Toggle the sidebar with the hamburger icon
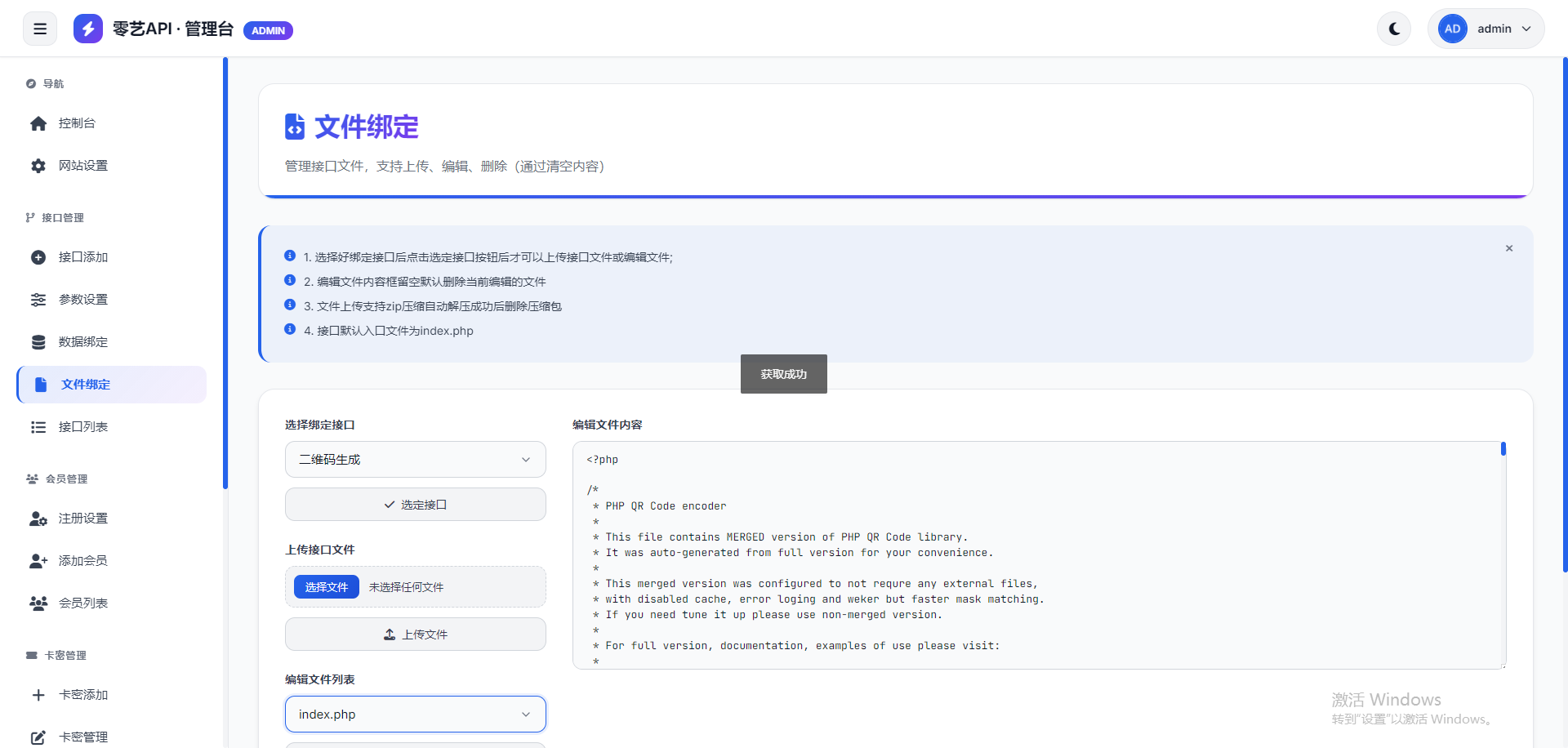Image resolution: width=1568 pixels, height=748 pixels. (40, 29)
